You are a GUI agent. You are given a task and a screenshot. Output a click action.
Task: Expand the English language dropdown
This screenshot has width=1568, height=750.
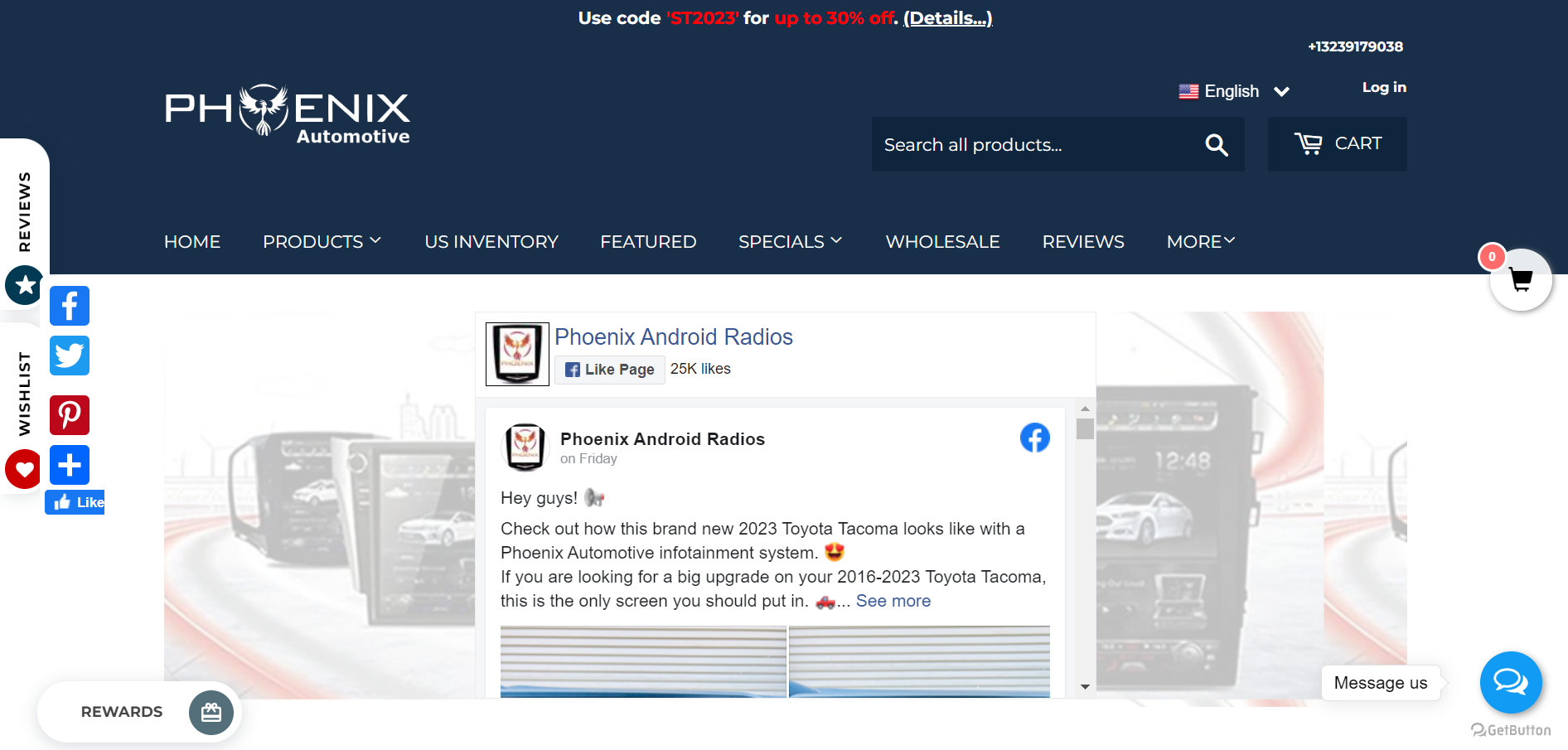pos(1234,91)
